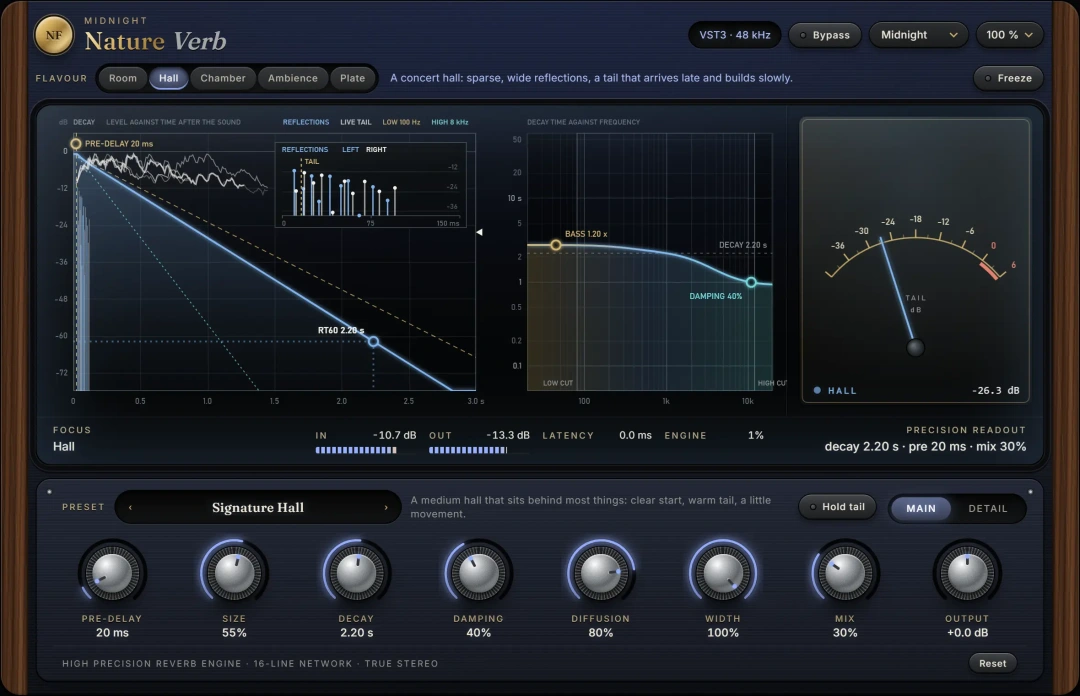Switch to the Chamber flavour tab
The width and height of the screenshot is (1080, 696).
(x=222, y=78)
